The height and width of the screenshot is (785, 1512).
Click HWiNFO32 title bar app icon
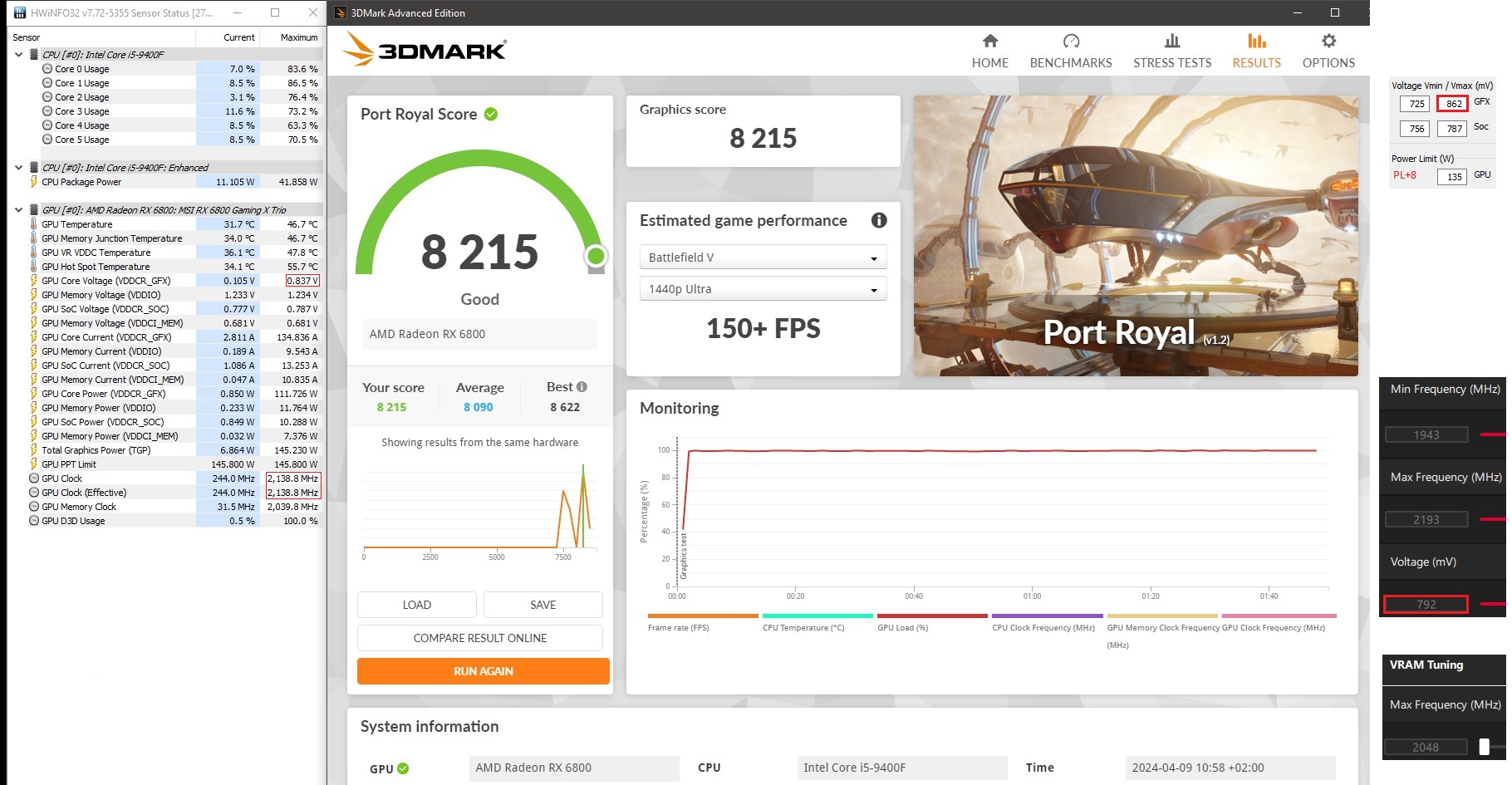pyautogui.click(x=20, y=12)
